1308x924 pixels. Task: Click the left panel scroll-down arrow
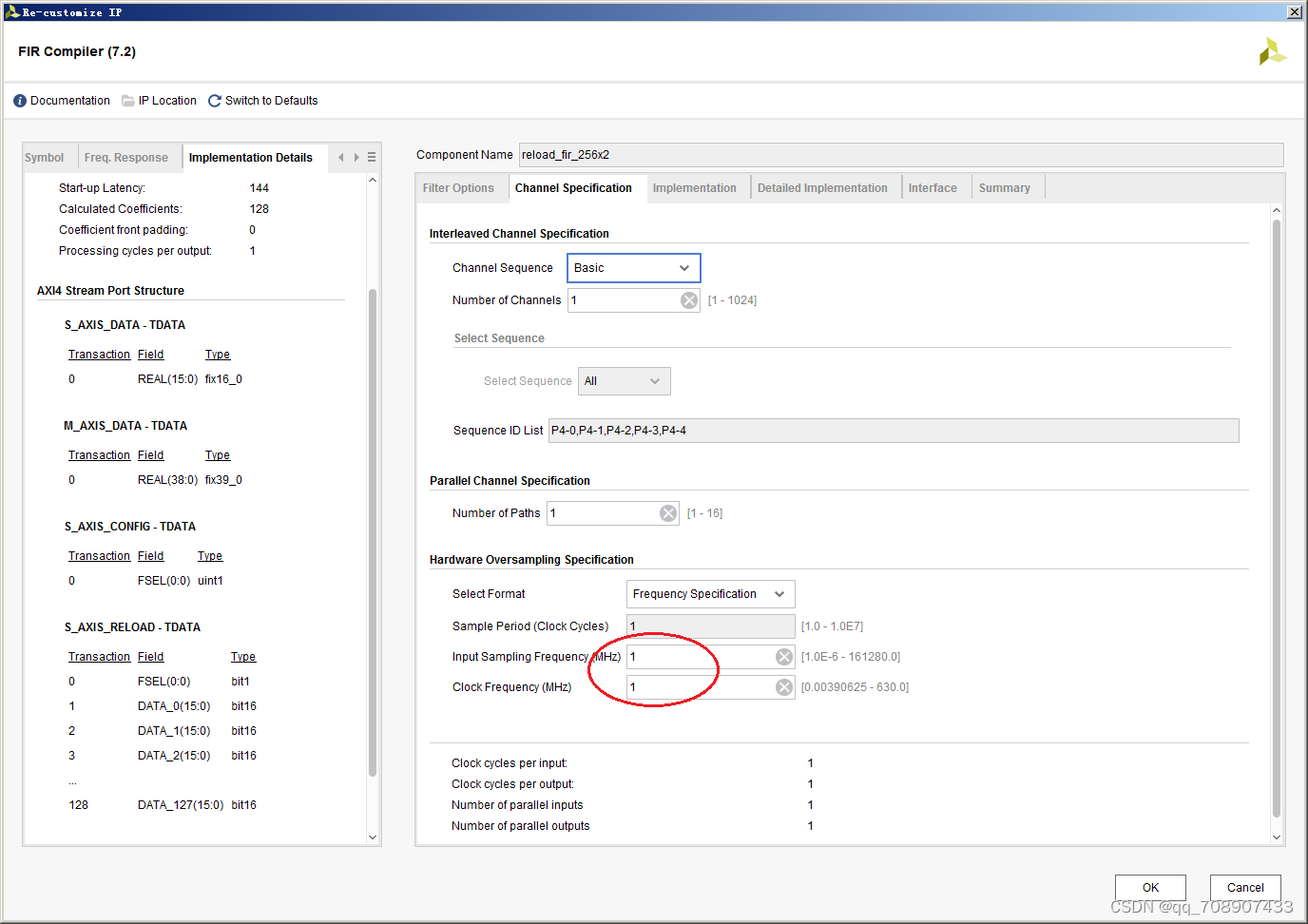click(x=373, y=837)
